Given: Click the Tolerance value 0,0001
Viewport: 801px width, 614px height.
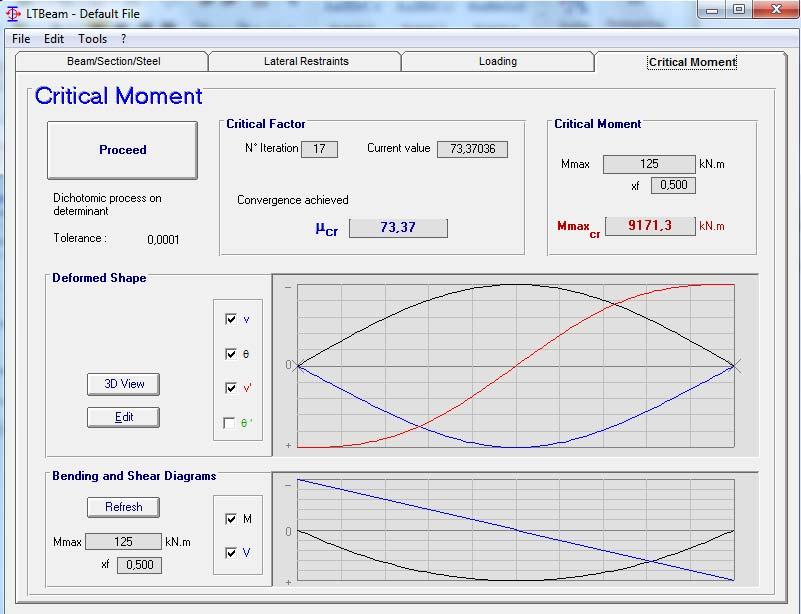Looking at the screenshot, I should pos(163,240).
